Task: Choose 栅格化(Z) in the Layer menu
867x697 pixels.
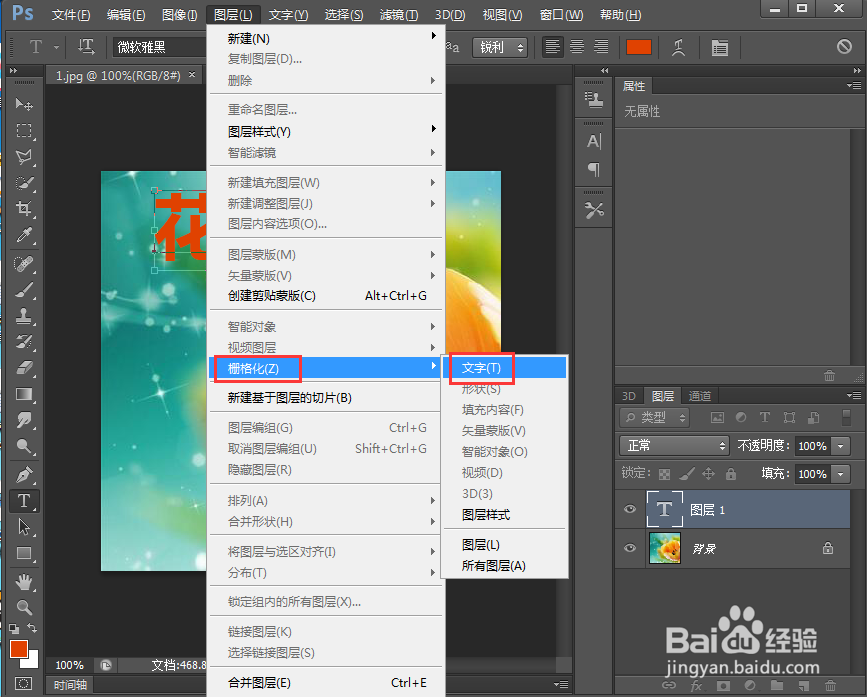Action: pos(326,368)
